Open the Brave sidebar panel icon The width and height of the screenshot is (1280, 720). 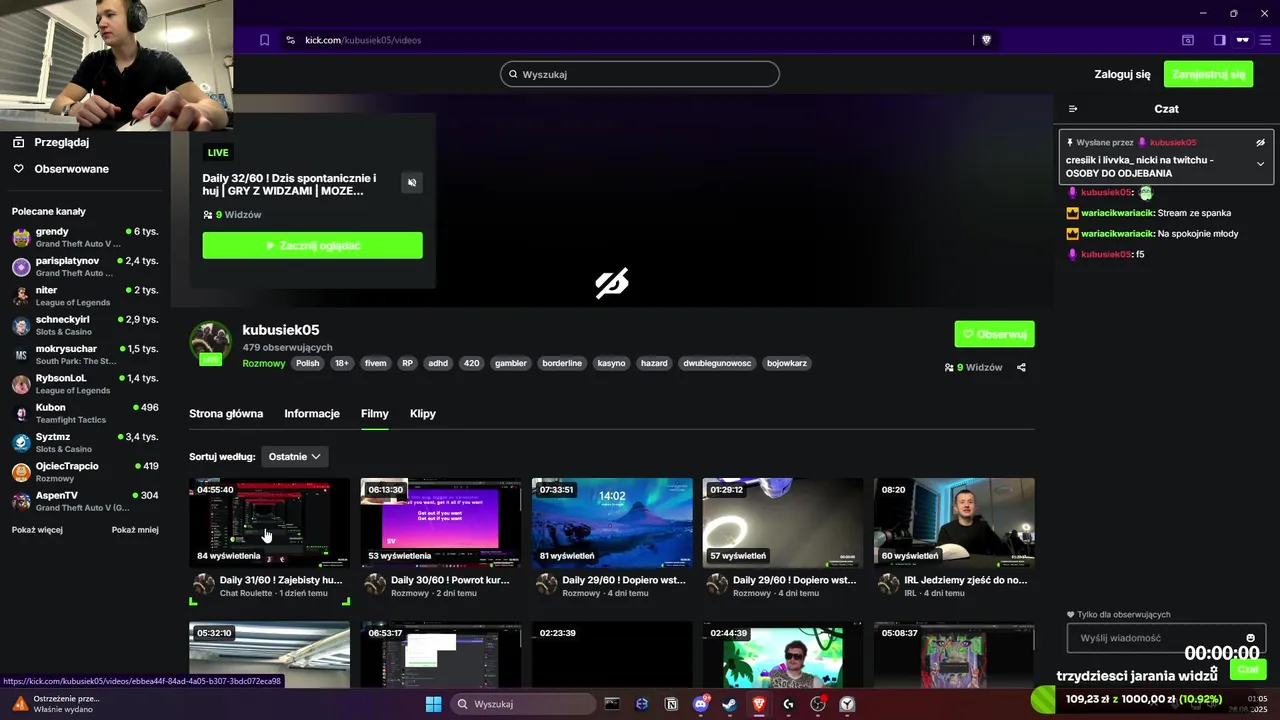point(1219,40)
